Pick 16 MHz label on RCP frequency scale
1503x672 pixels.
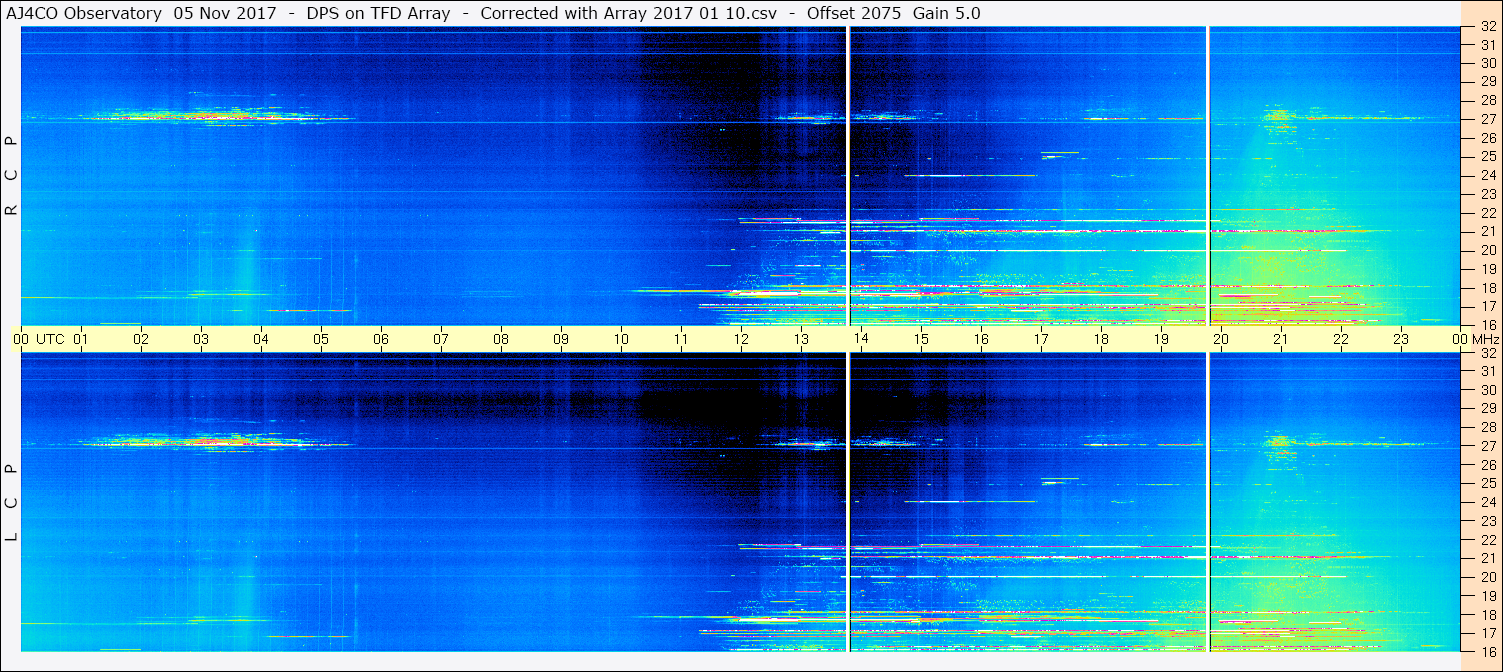(x=1487, y=325)
